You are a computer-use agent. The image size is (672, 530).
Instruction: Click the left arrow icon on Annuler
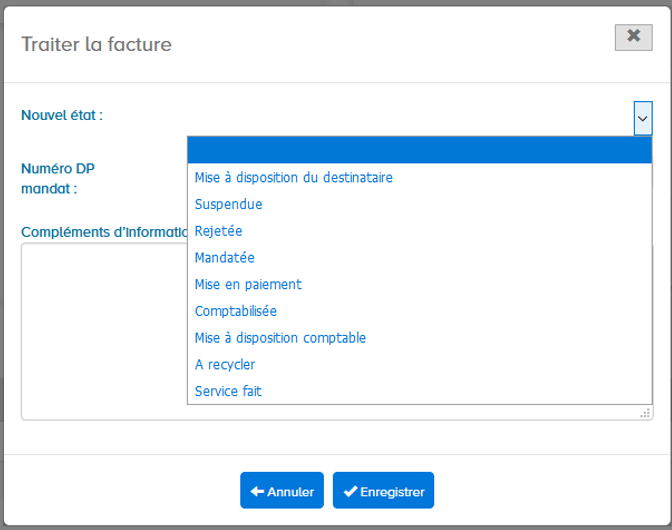257,491
